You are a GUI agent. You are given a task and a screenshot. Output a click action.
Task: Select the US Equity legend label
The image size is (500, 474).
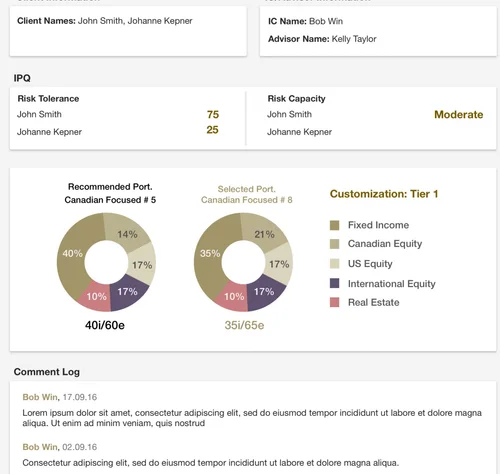tap(370, 264)
